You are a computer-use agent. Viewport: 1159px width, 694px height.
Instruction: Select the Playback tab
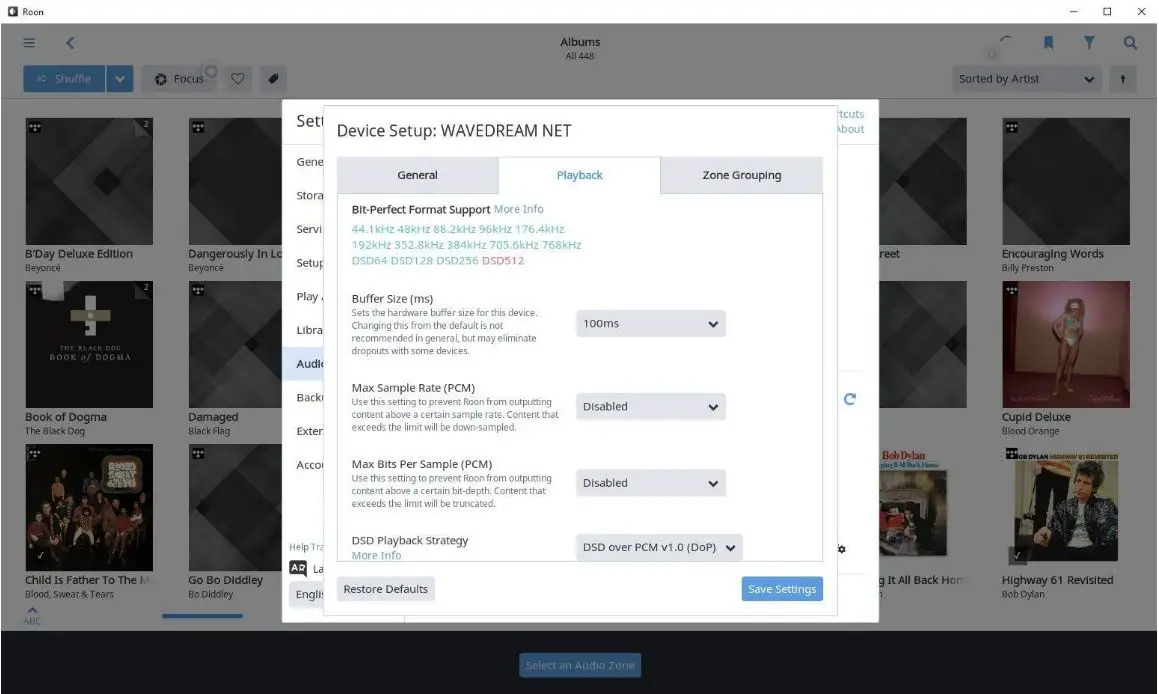(x=580, y=175)
